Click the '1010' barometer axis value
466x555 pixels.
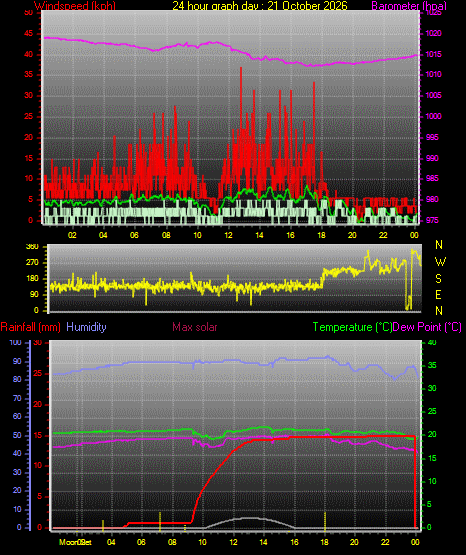(x=432, y=74)
